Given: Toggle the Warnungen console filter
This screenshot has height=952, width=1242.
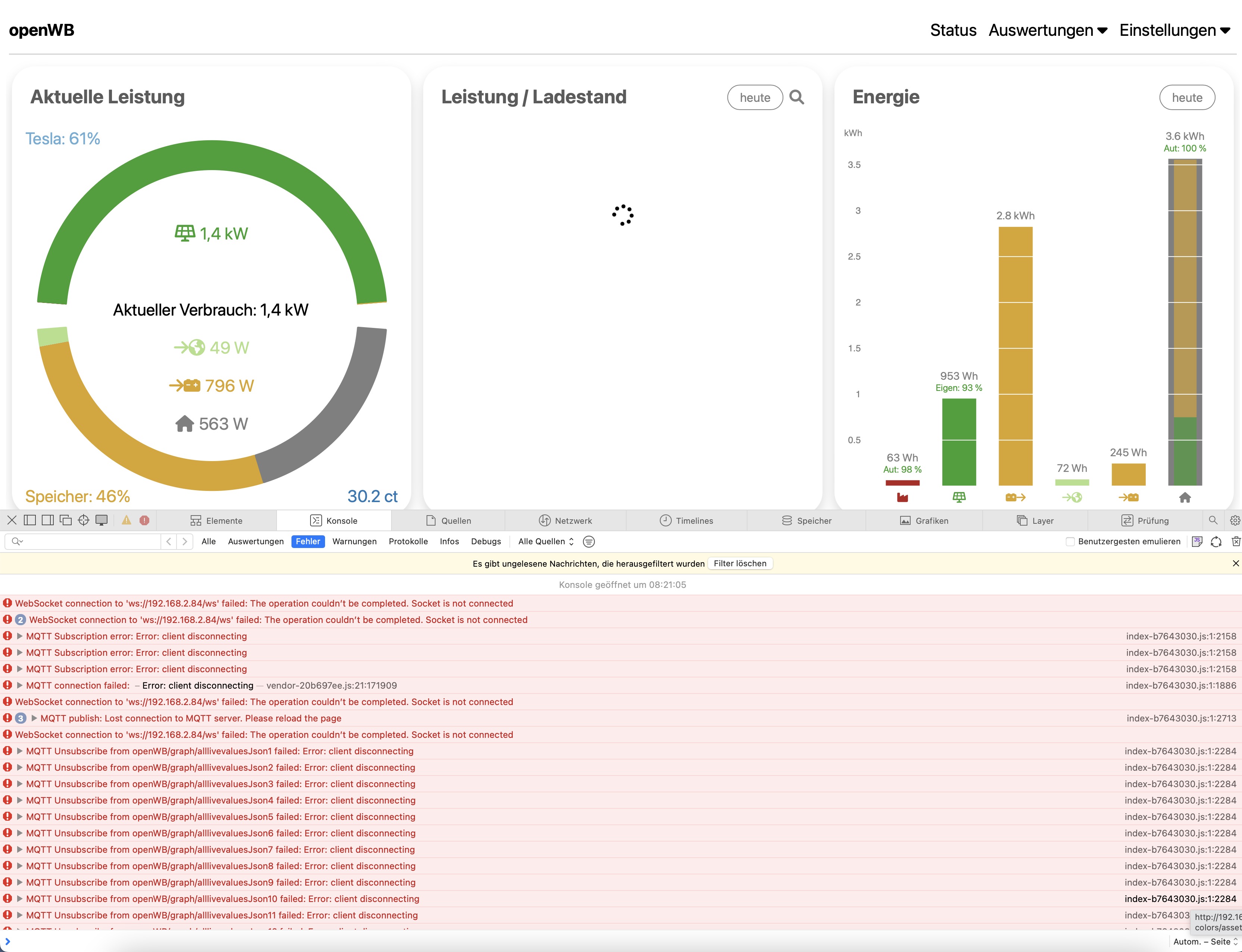Looking at the screenshot, I should click(x=354, y=541).
